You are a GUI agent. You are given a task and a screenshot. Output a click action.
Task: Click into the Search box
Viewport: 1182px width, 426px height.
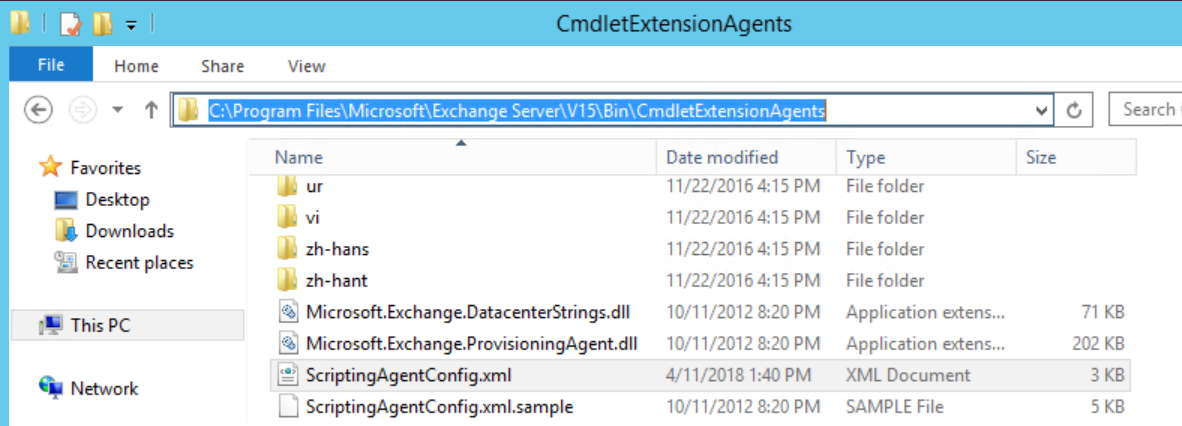point(1146,110)
